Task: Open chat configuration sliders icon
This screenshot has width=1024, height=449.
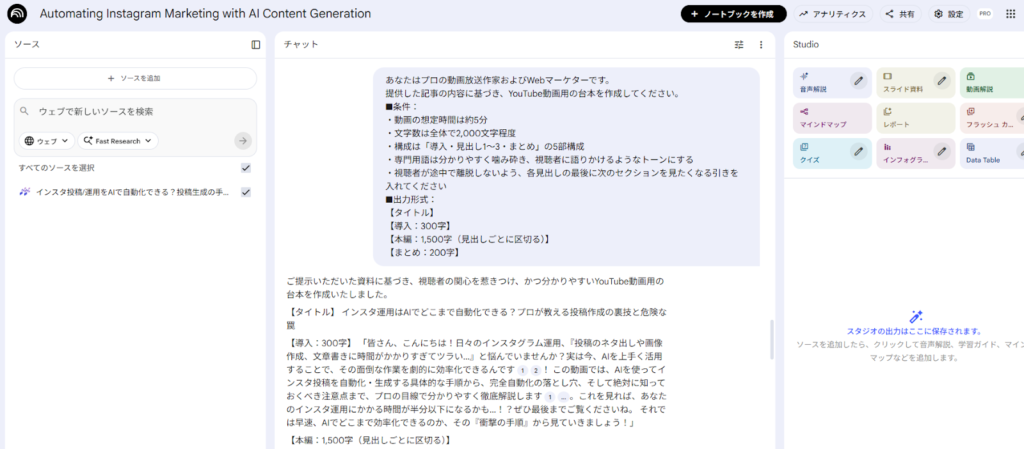Action: click(x=739, y=45)
